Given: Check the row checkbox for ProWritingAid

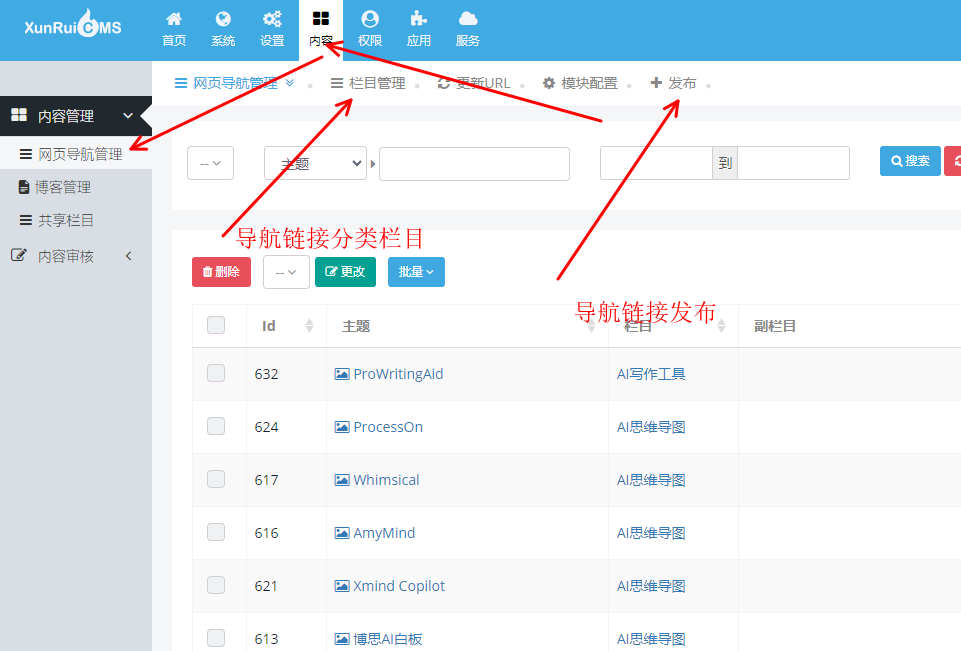Looking at the screenshot, I should click(x=215, y=374).
